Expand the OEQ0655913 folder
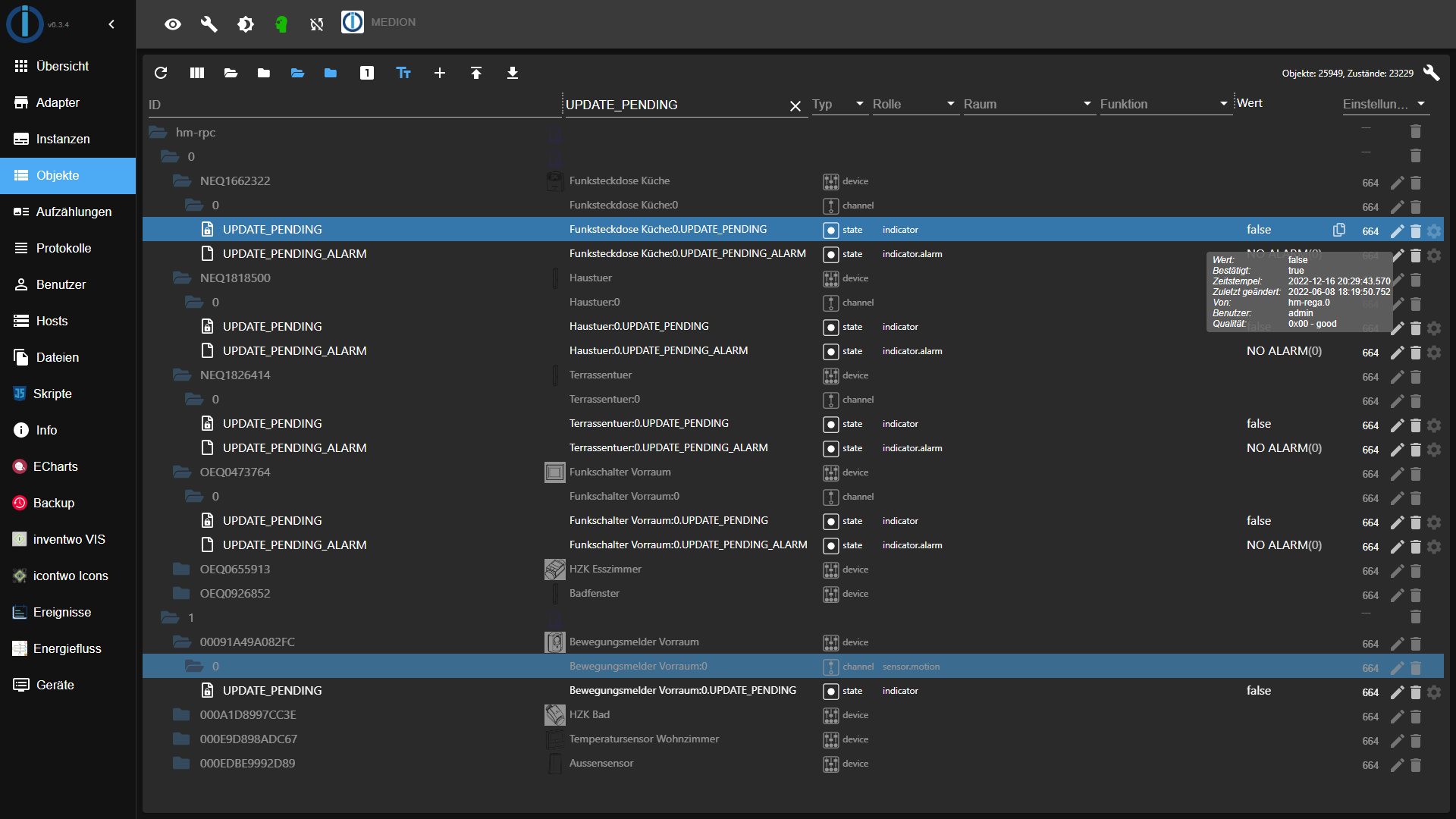Screen dimensions: 1456x819 [x=182, y=569]
